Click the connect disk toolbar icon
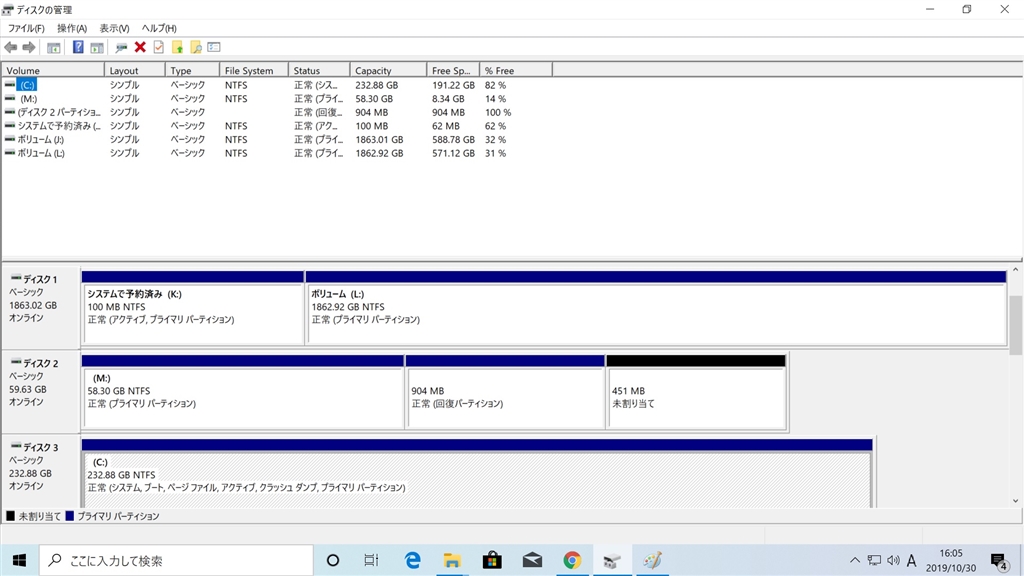This screenshot has height=576, width=1024. click(121, 47)
